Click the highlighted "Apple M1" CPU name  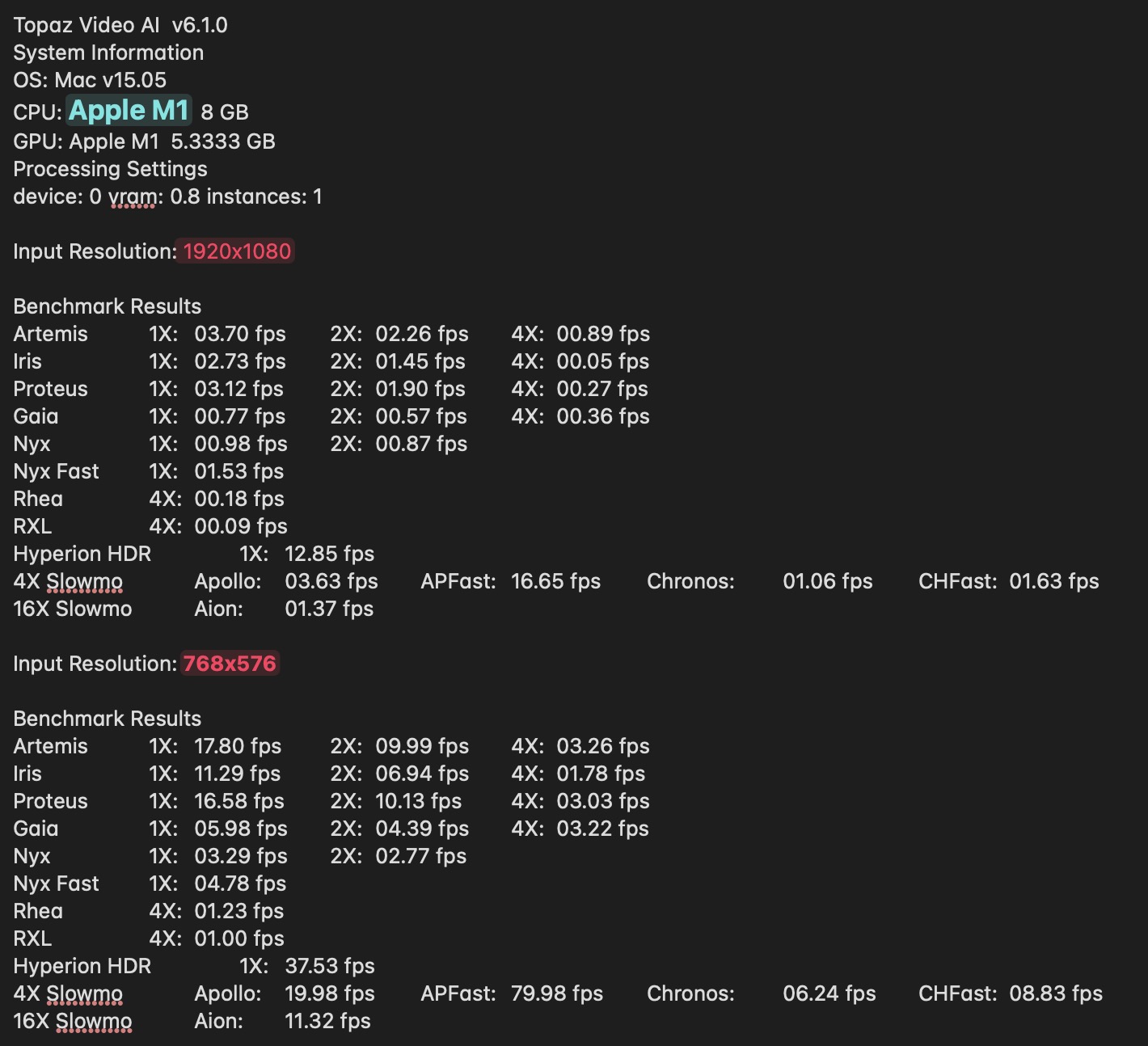(x=129, y=110)
